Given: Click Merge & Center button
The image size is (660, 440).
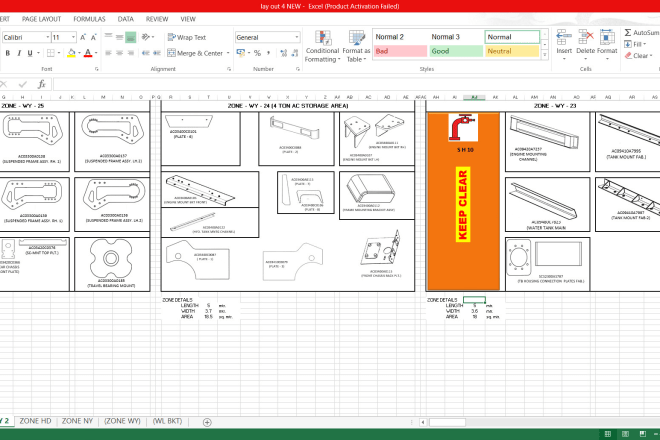Looking at the screenshot, I should 195,53.
